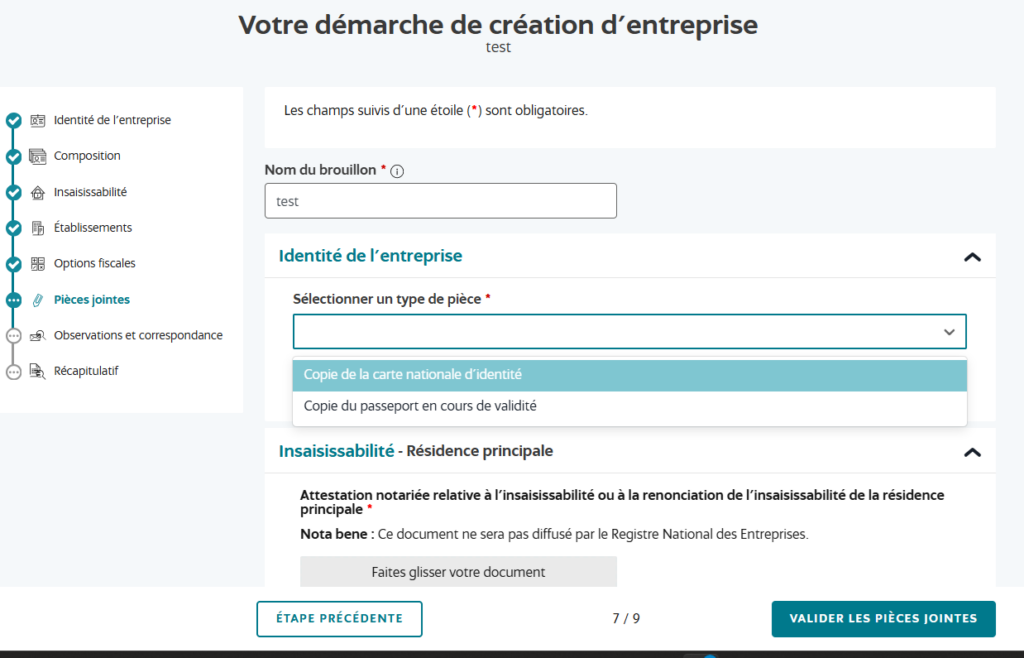Click the Nota bene notice text

point(554,535)
